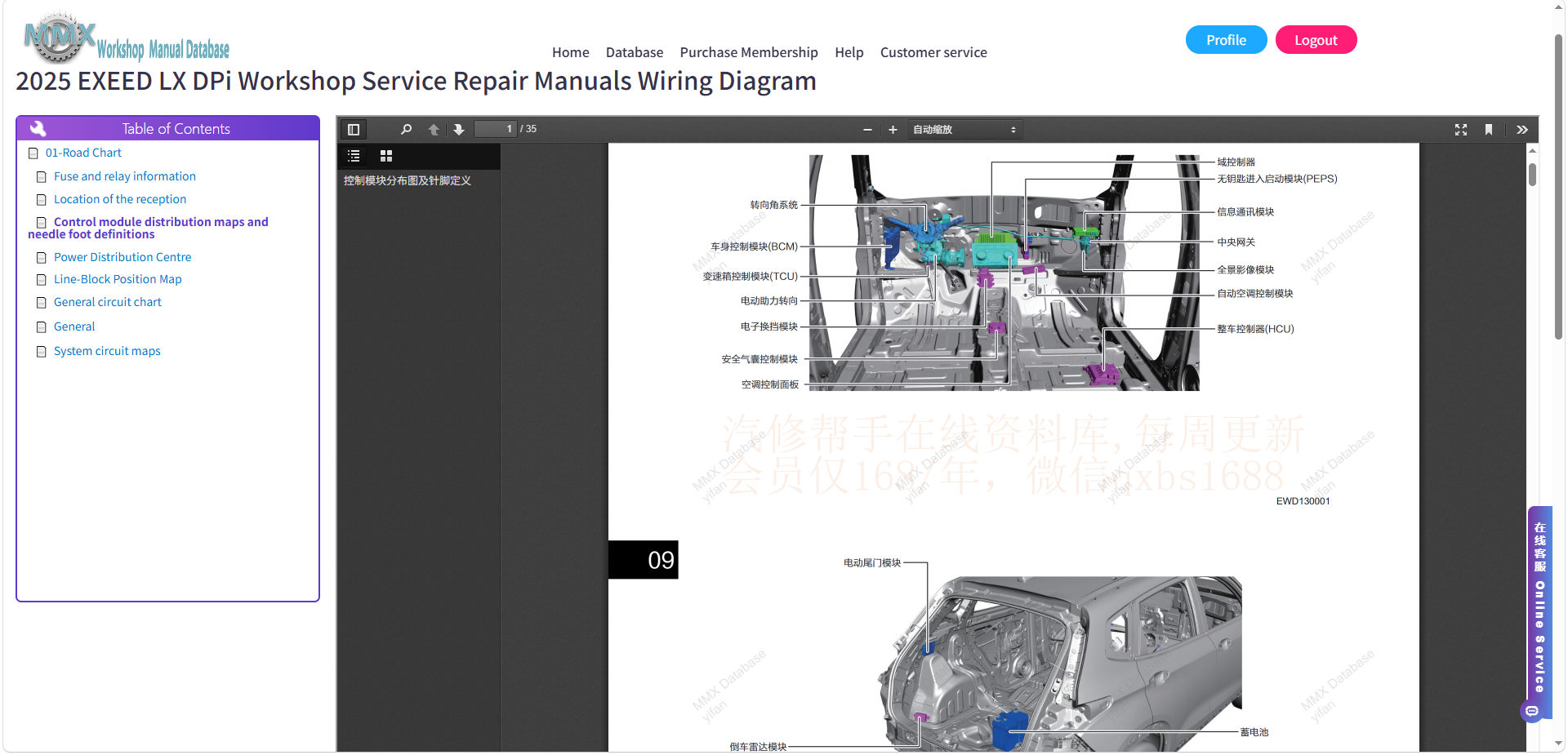
Task: Click the 车身控制模块(BCM) diagram label
Action: (754, 246)
